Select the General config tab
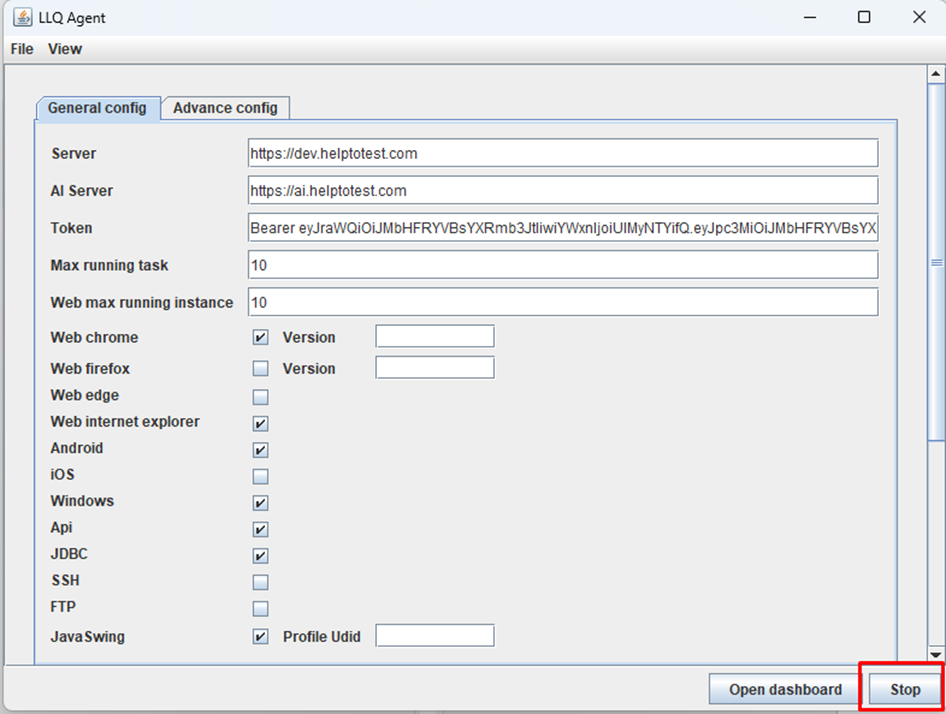The height and width of the screenshot is (714, 946). 97,108
